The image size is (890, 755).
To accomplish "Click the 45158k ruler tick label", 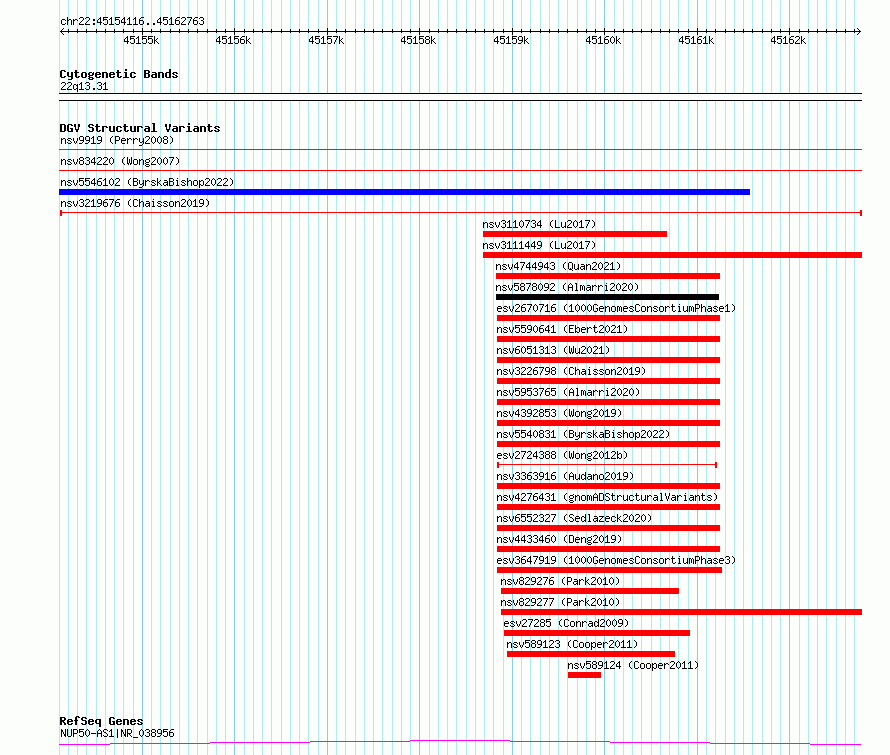I will (x=418, y=40).
